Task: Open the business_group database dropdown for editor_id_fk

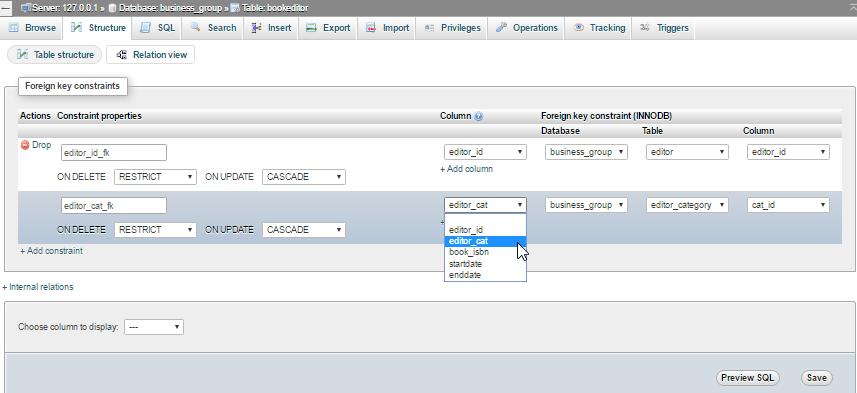Action: pos(586,152)
